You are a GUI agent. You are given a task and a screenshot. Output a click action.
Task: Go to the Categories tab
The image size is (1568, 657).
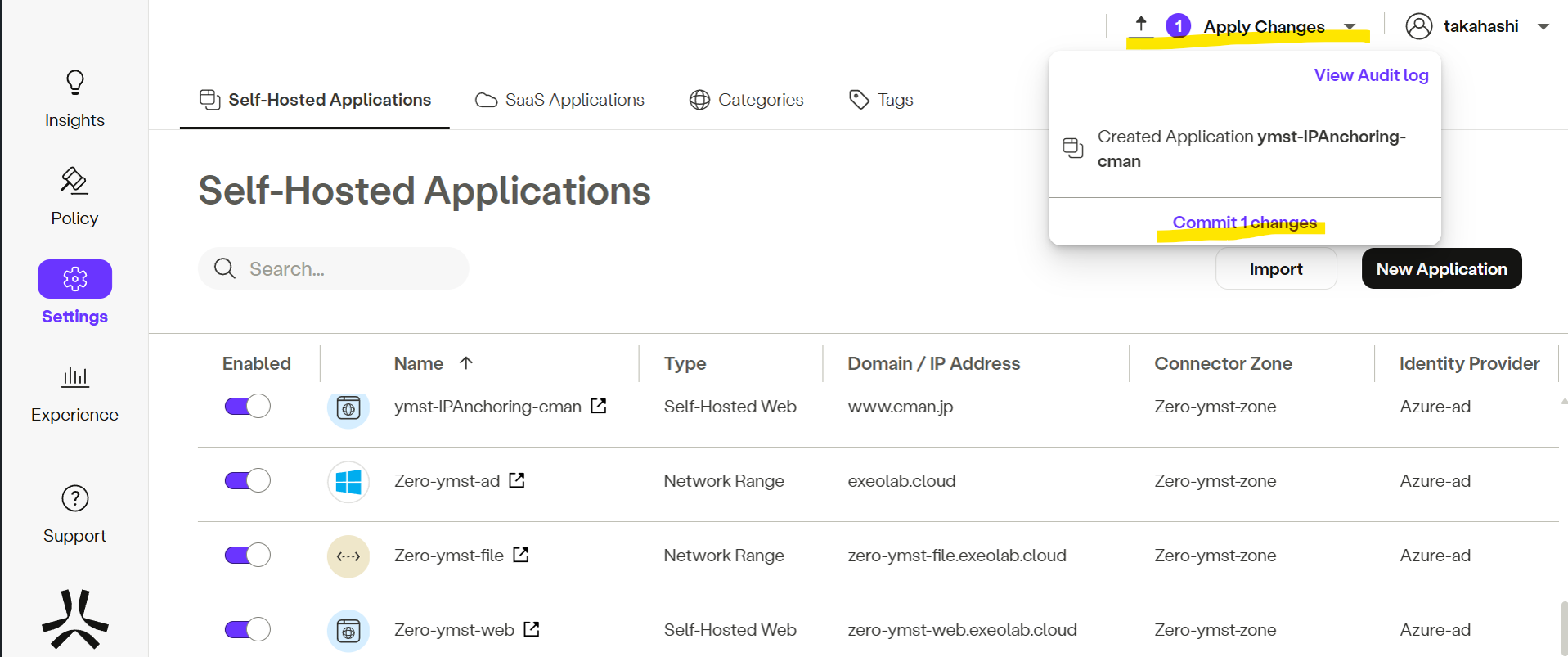click(x=746, y=100)
